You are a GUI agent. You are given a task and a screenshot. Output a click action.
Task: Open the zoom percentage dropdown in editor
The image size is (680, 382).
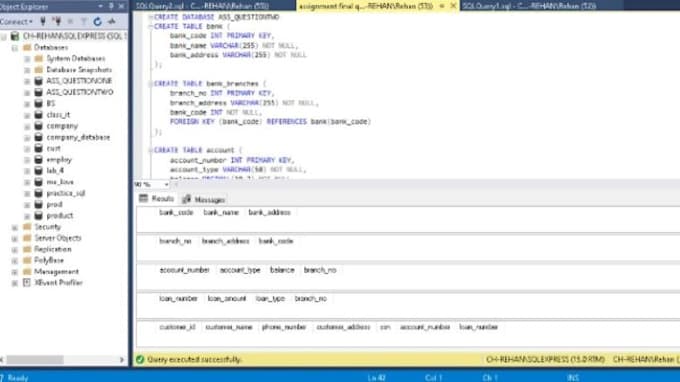point(167,185)
